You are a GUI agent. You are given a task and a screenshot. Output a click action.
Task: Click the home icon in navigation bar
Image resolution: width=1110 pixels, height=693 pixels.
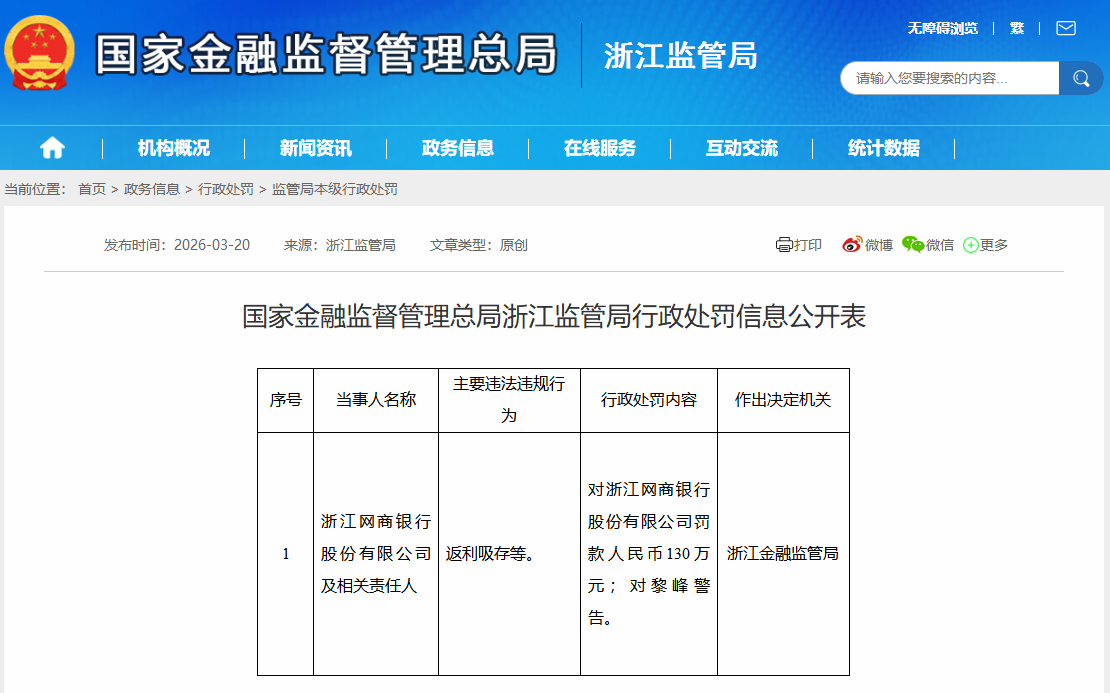[x=52, y=148]
